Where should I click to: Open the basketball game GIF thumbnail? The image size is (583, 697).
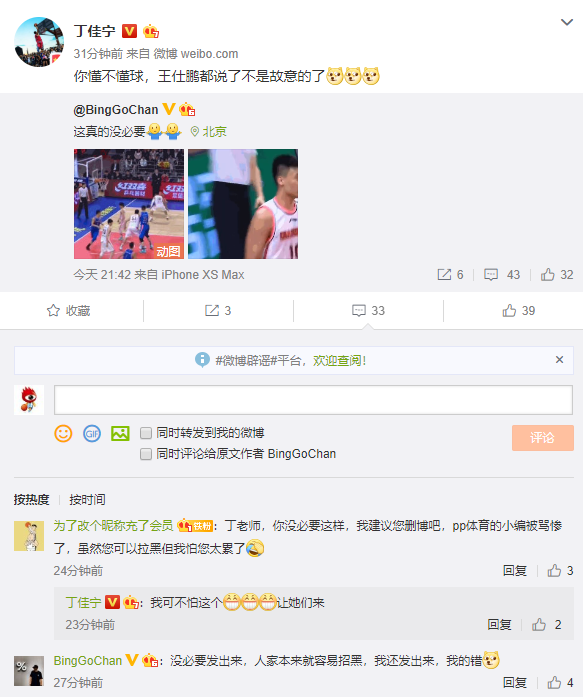click(129, 204)
